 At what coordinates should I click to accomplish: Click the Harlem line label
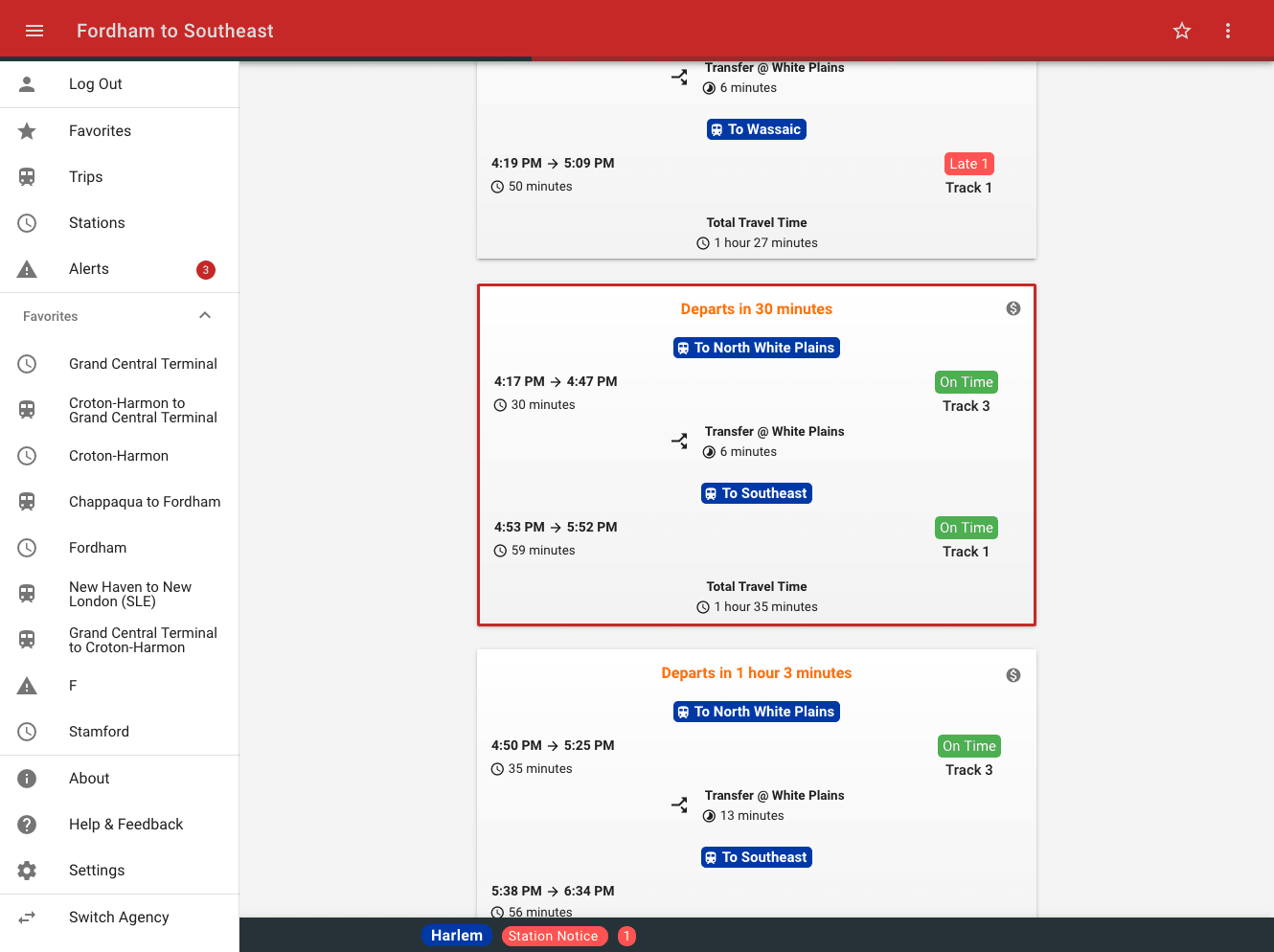456,936
